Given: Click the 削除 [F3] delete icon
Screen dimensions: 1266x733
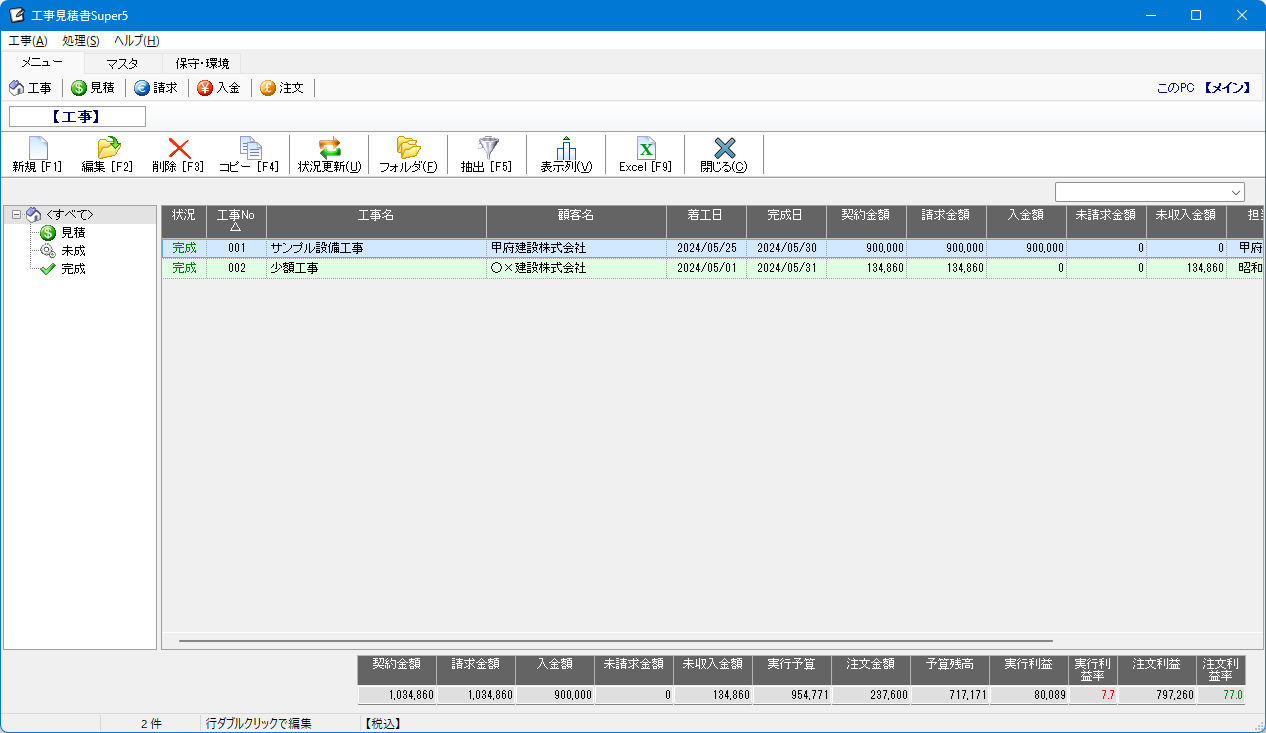Looking at the screenshot, I should coord(179,148).
